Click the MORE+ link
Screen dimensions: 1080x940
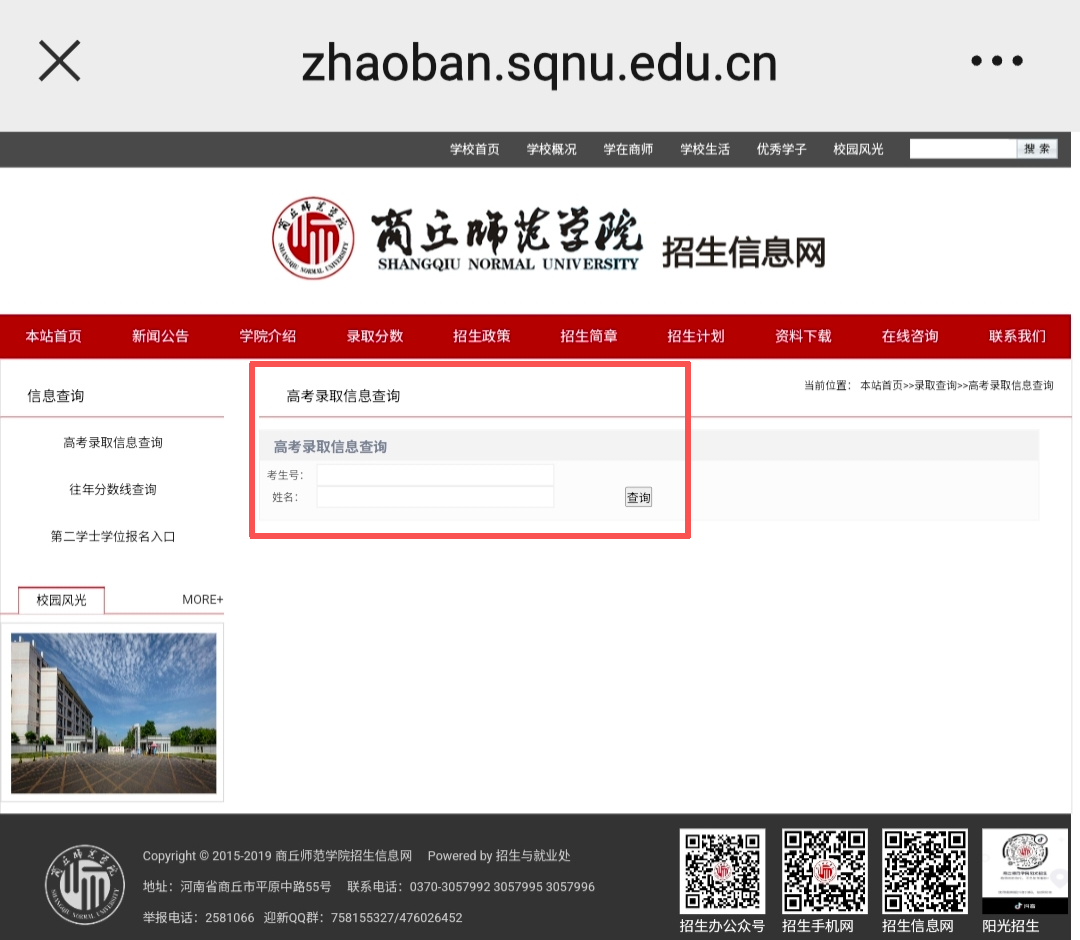(202, 600)
